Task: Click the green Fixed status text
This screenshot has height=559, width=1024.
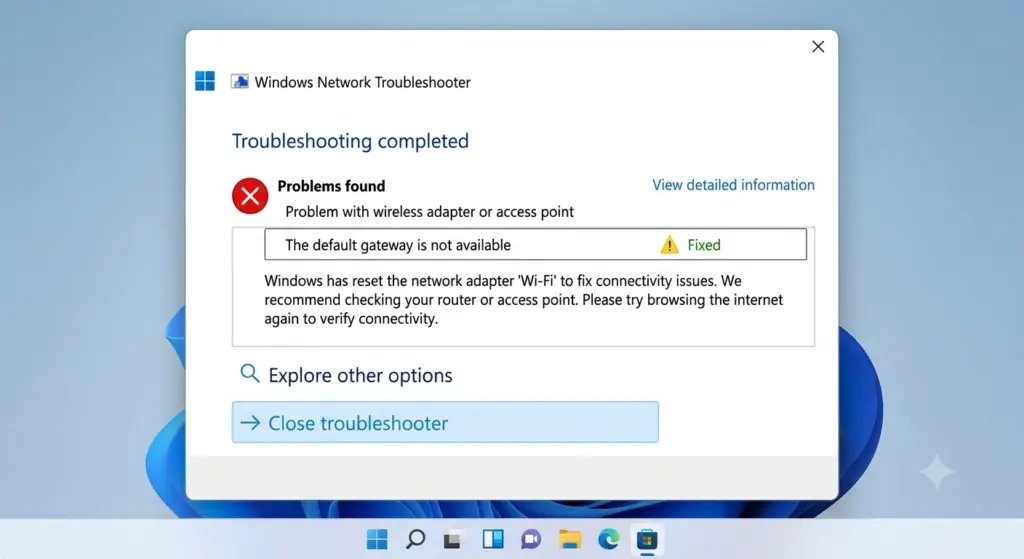Action: point(704,245)
